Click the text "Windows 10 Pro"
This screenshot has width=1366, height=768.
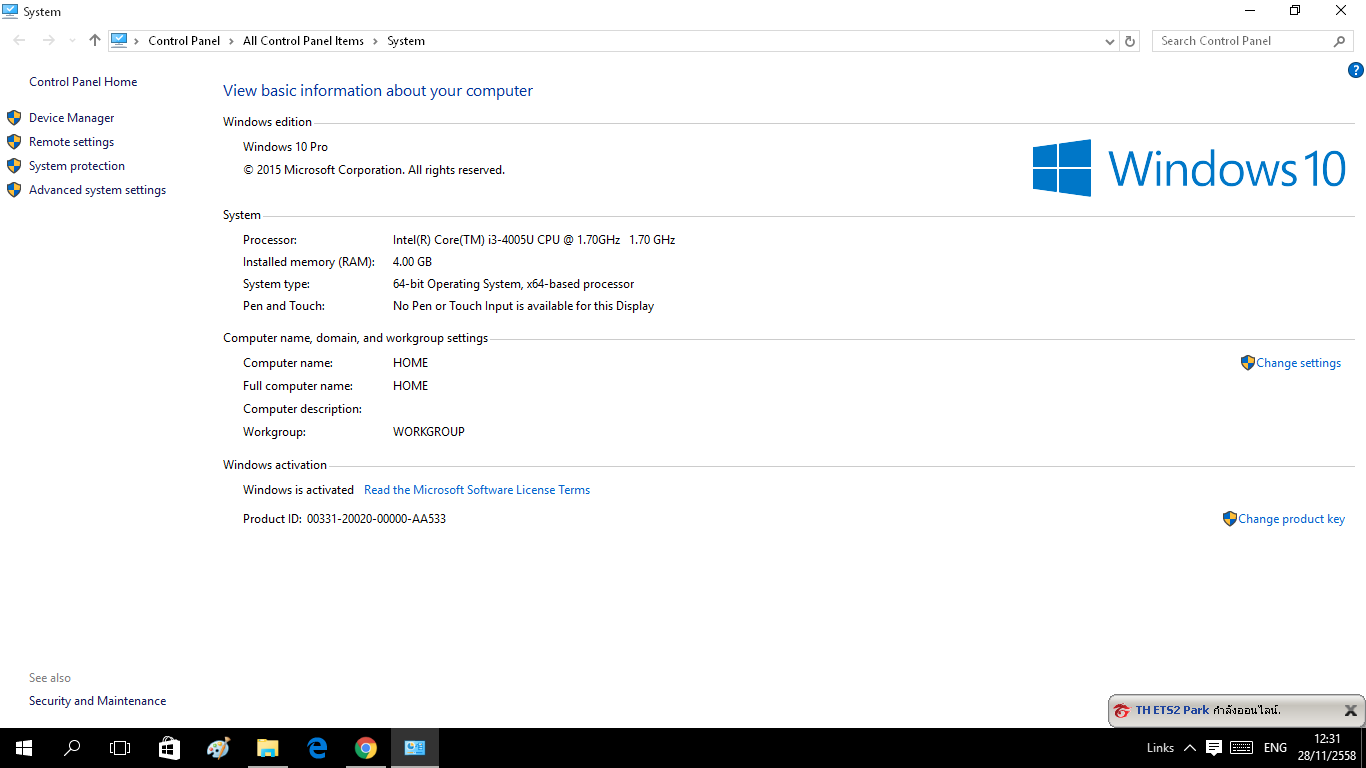285,147
